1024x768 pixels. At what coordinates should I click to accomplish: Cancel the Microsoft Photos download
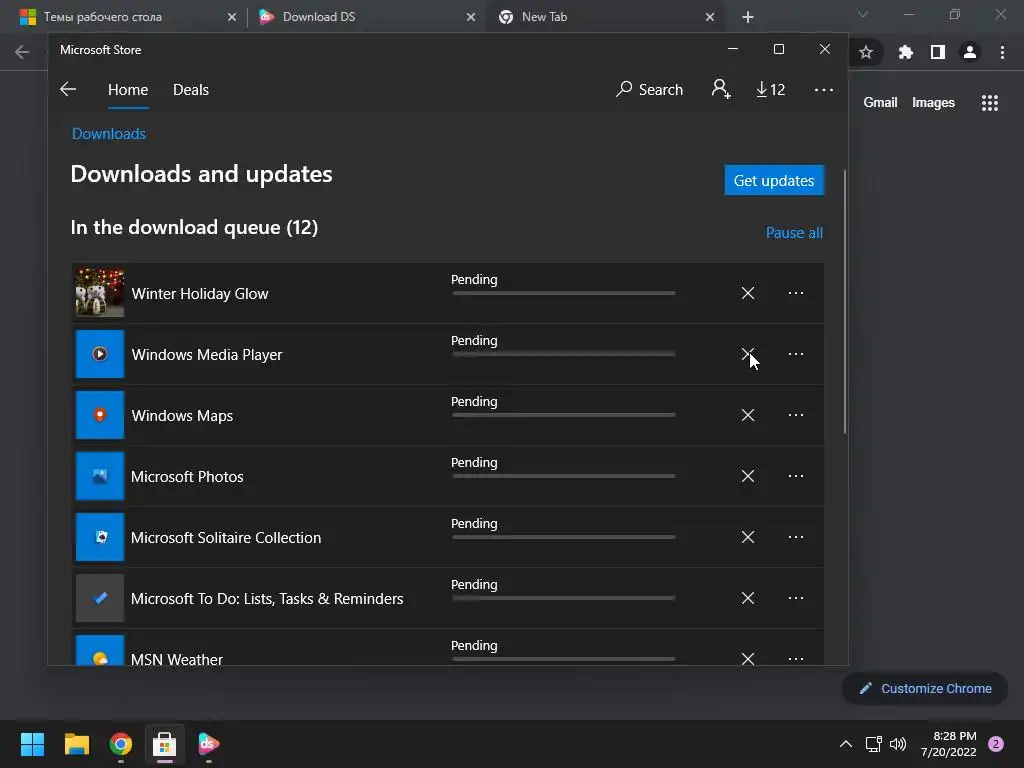[748, 476]
